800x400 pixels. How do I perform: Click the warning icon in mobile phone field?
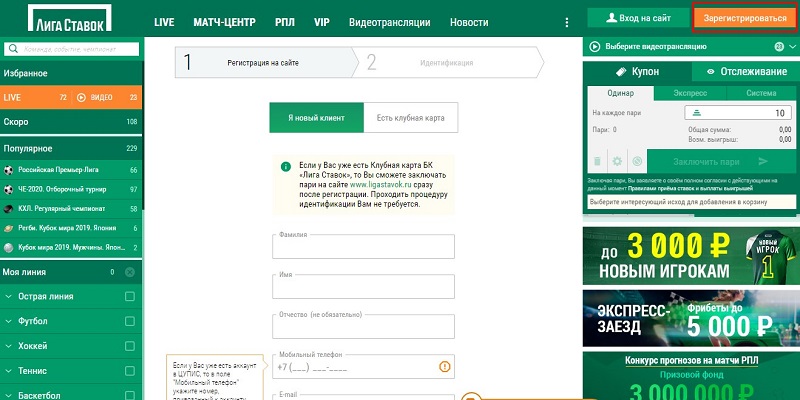444,367
